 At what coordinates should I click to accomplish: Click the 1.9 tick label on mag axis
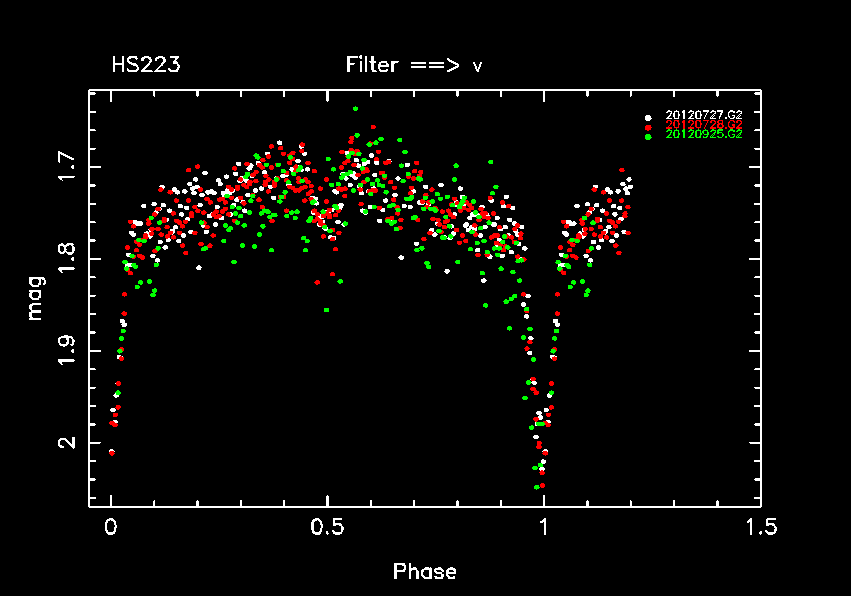coord(66,351)
